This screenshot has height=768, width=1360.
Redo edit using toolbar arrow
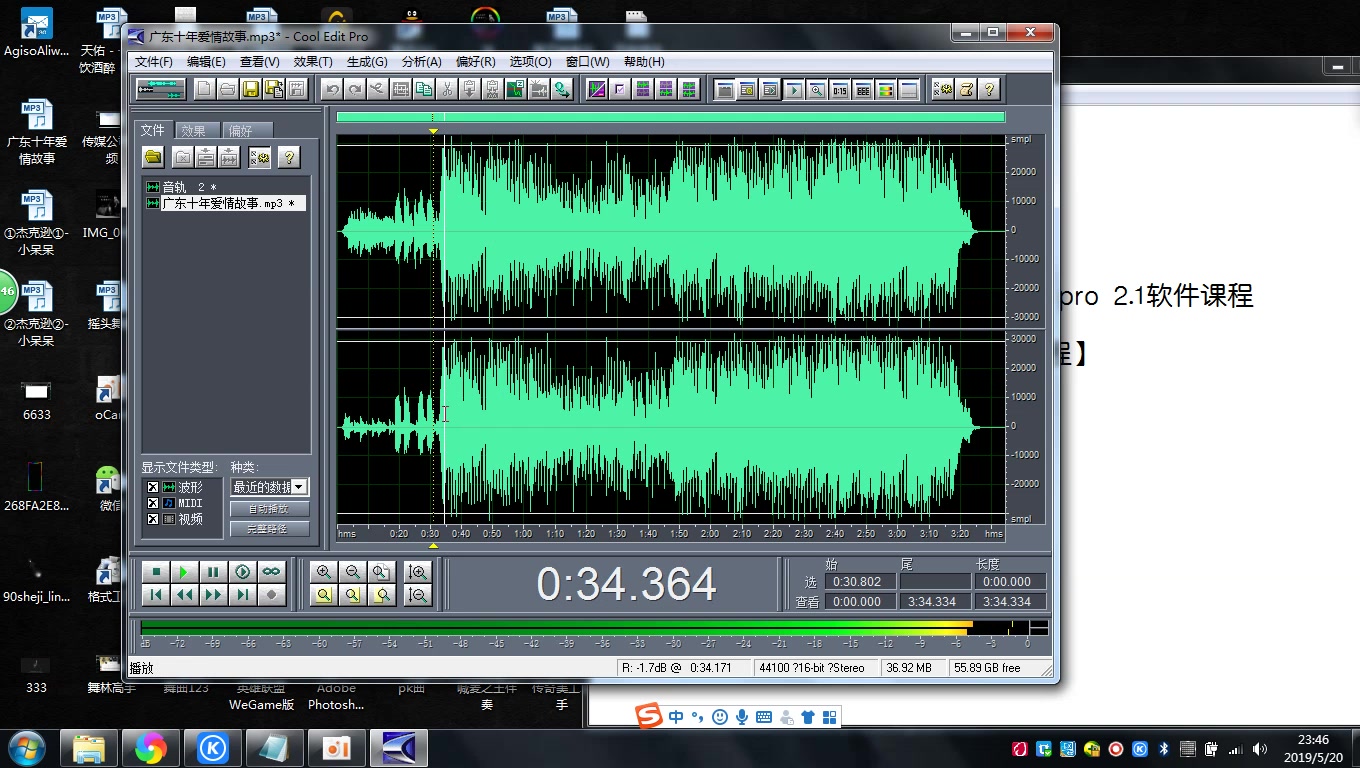pos(355,89)
